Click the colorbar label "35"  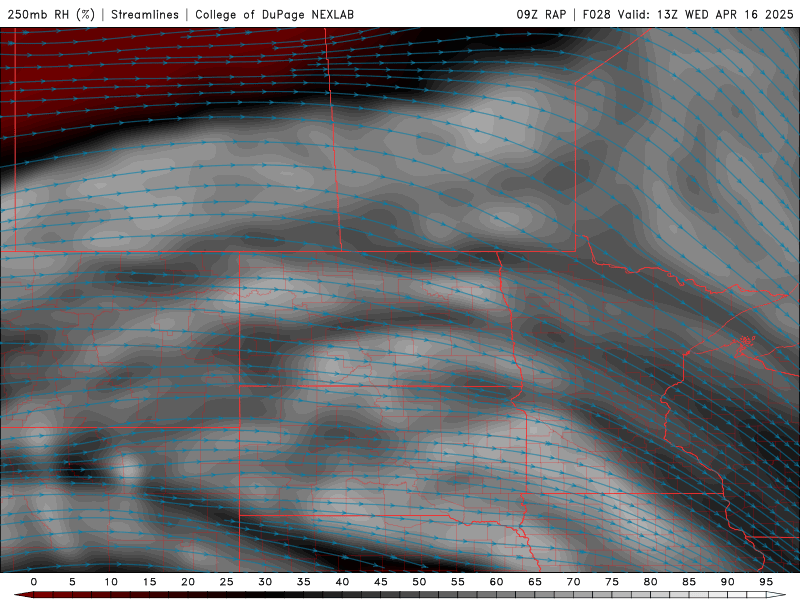[304, 582]
